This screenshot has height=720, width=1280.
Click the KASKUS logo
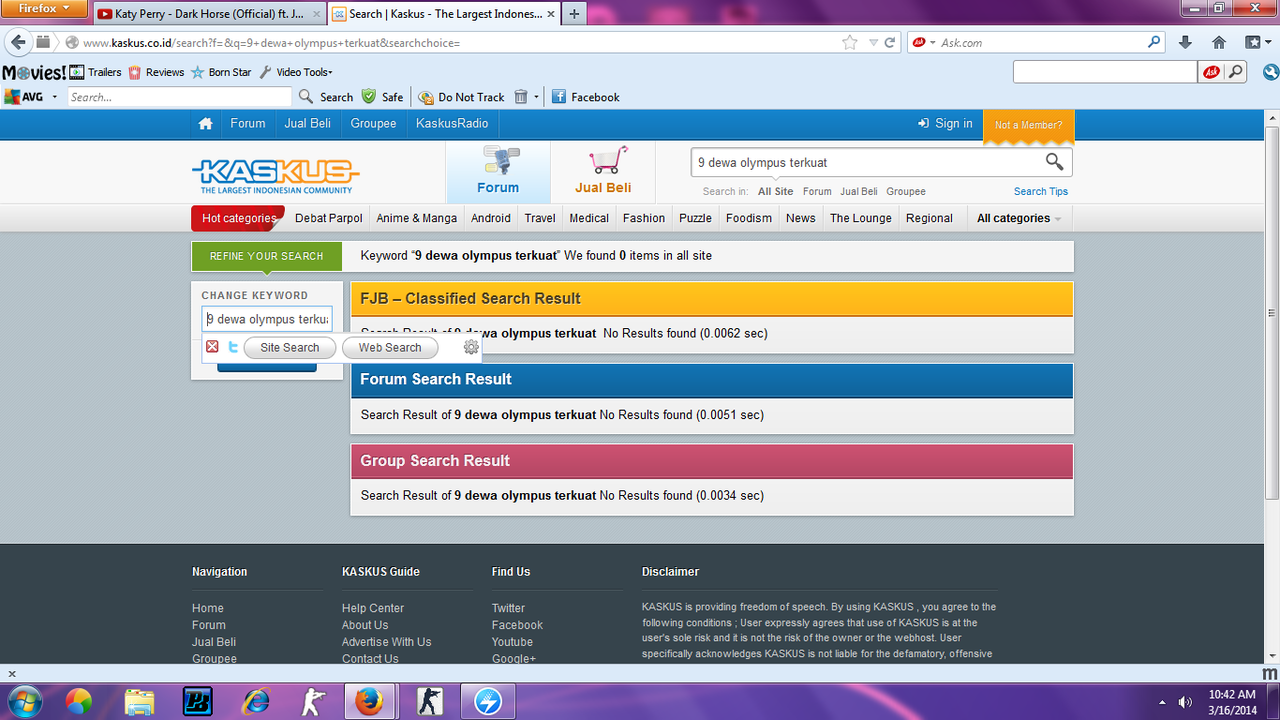point(275,175)
